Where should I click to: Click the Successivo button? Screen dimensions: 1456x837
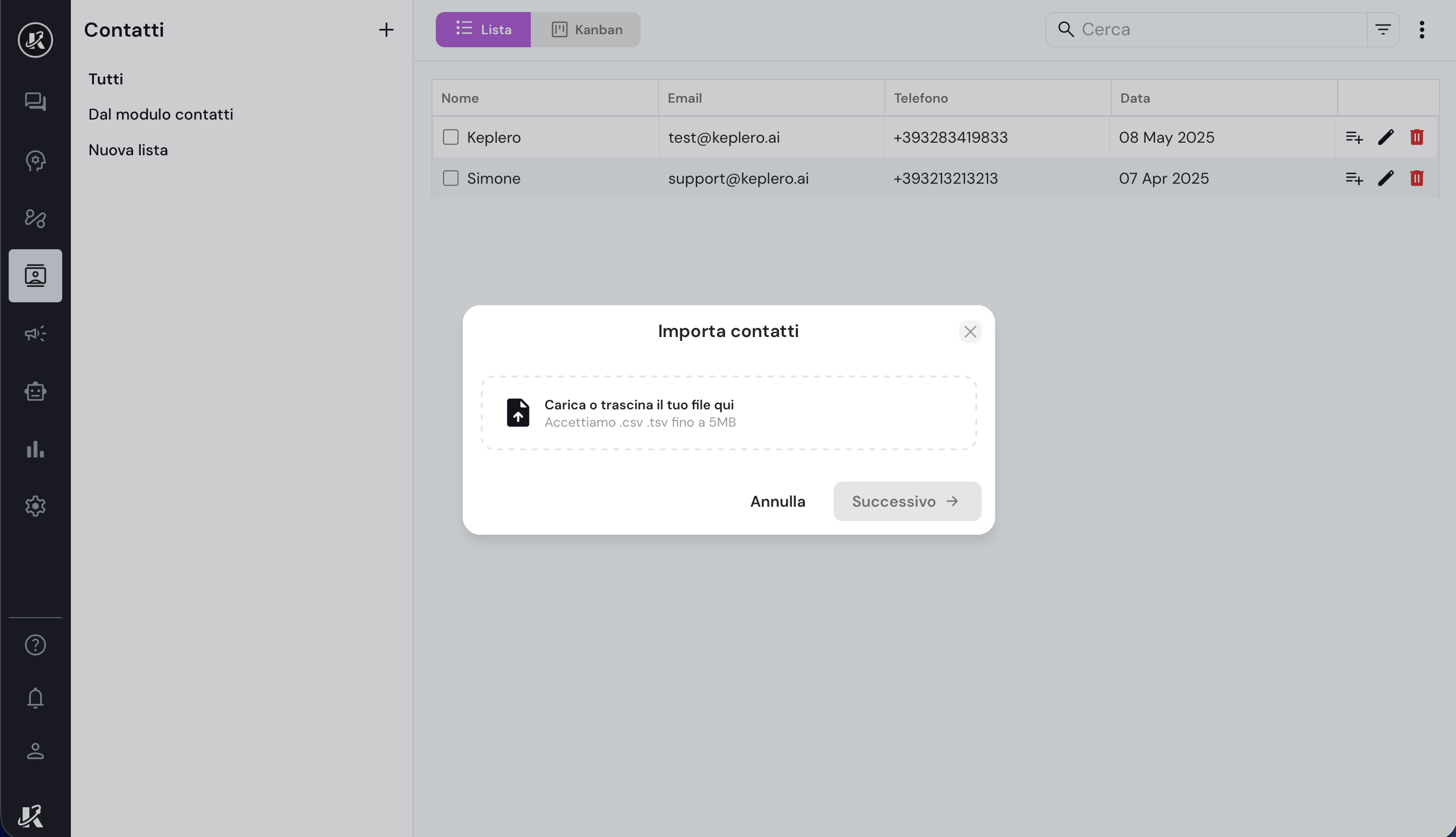(906, 501)
